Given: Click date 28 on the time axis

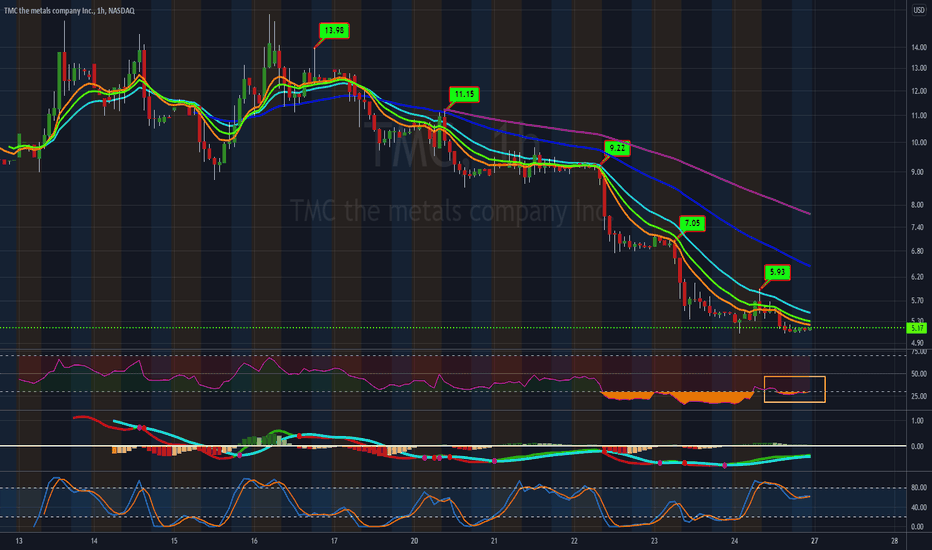Looking at the screenshot, I should pos(895,541).
